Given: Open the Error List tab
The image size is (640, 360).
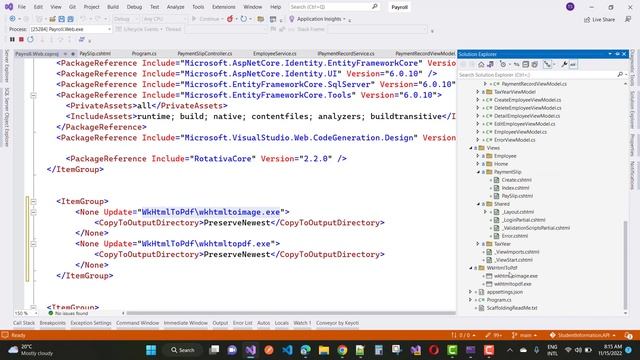Looking at the screenshot, I should pos(242,323).
